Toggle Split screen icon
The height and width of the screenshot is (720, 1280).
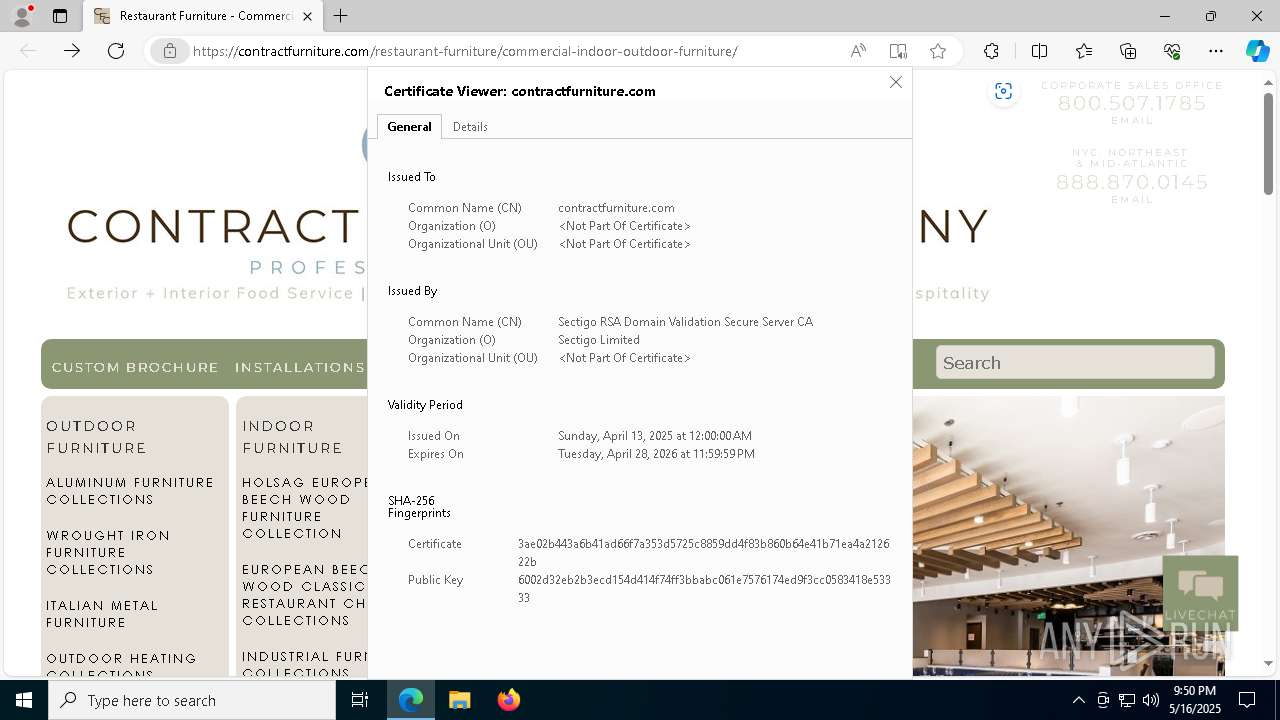(1039, 51)
